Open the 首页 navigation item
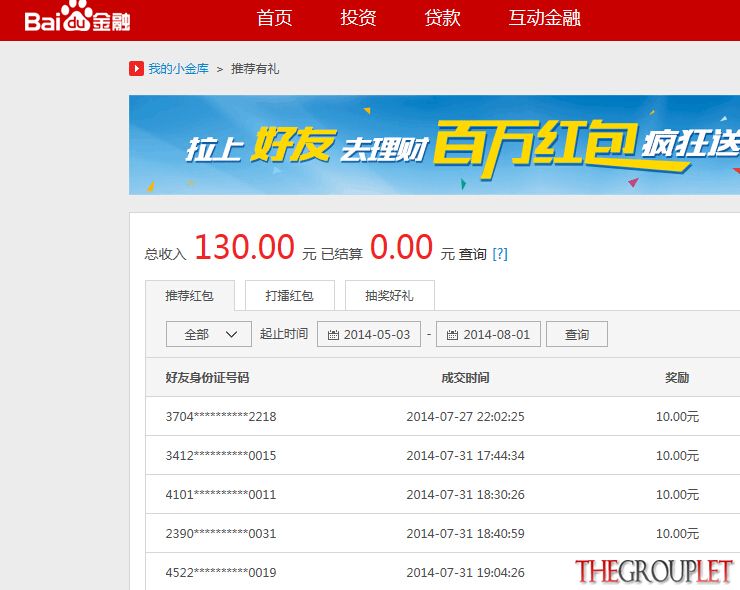This screenshot has height=590, width=740. (x=274, y=18)
